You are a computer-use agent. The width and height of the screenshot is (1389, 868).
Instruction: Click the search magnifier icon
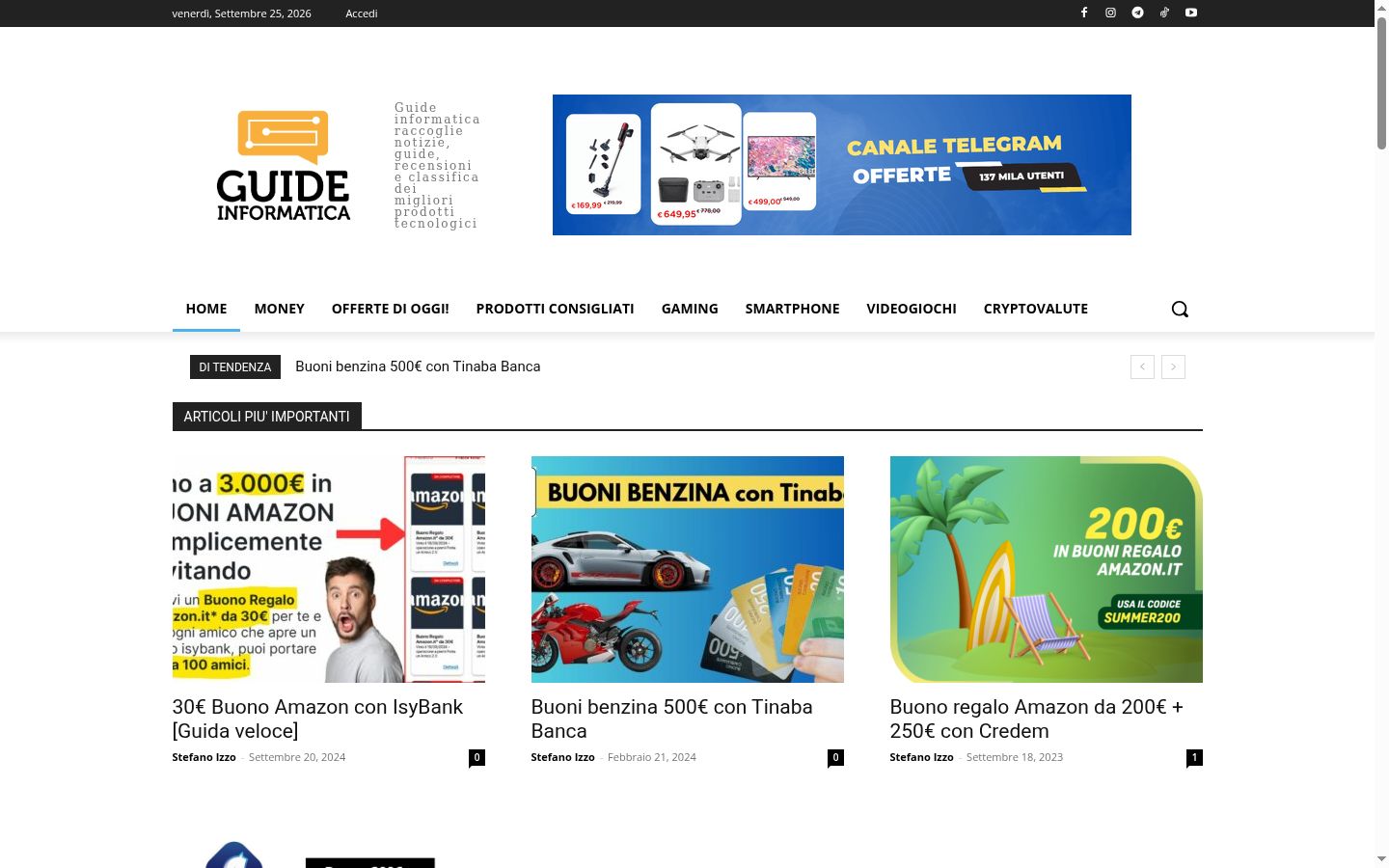[x=1180, y=309]
